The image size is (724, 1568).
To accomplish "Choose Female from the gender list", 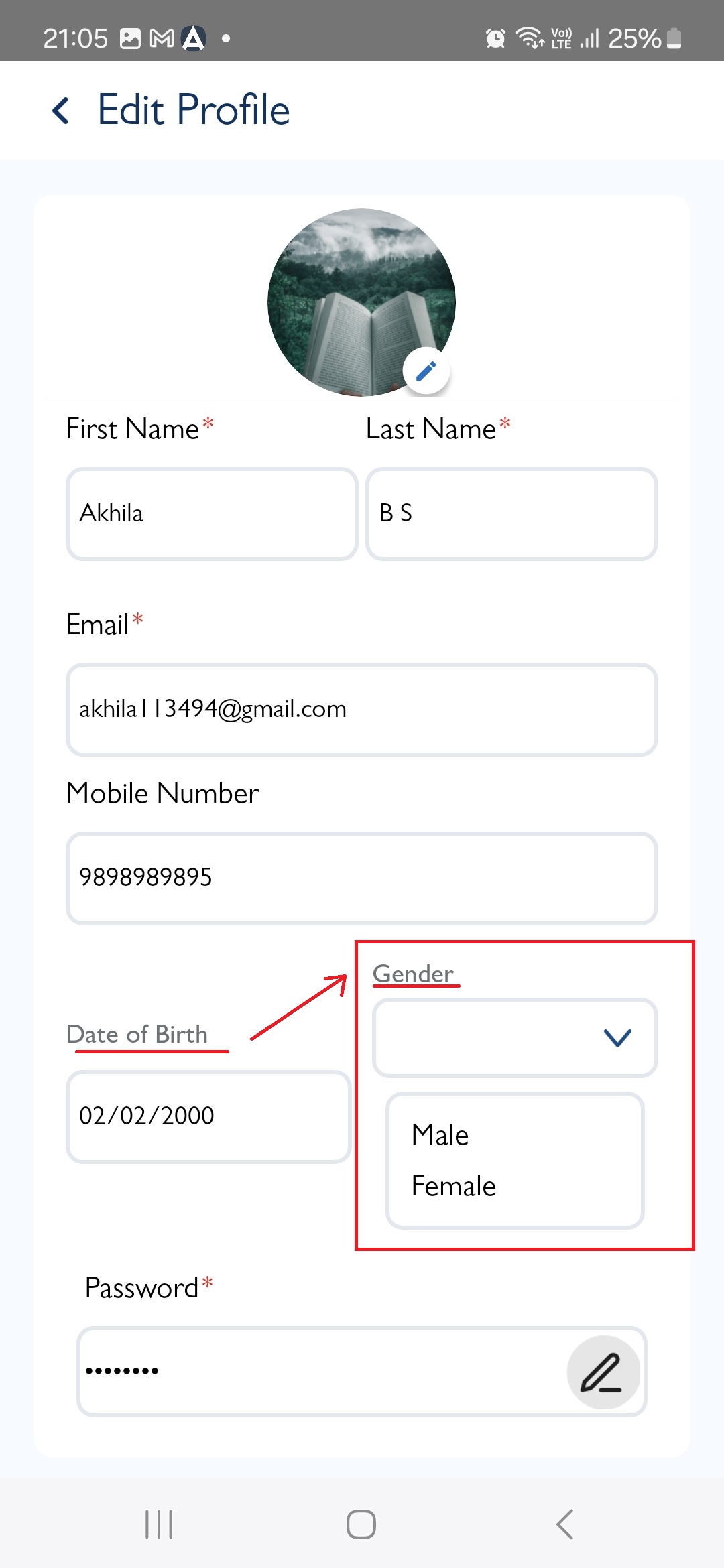I will (453, 1186).
